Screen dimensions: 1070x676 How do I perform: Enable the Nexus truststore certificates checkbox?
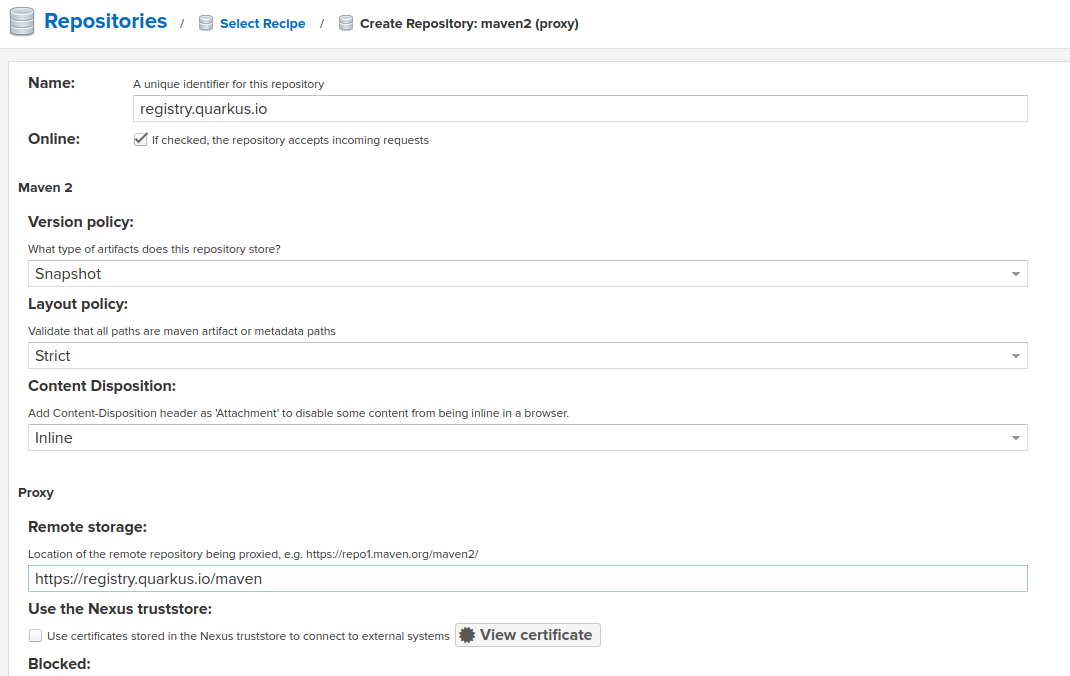(35, 635)
